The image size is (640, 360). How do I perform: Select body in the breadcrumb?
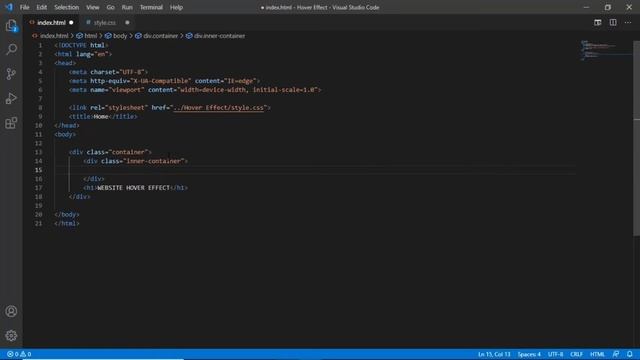tap(120, 36)
